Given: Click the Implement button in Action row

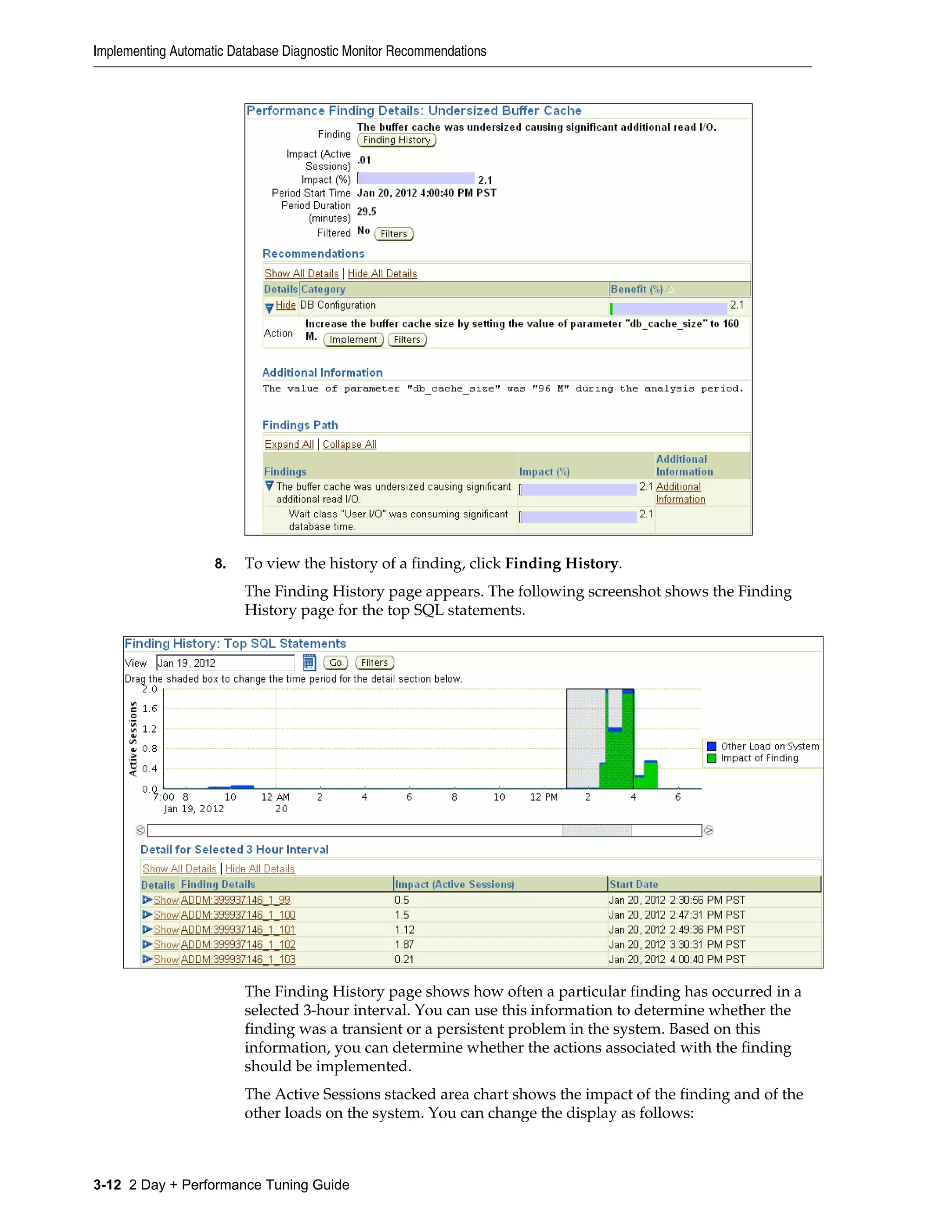Looking at the screenshot, I should pyautogui.click(x=353, y=339).
